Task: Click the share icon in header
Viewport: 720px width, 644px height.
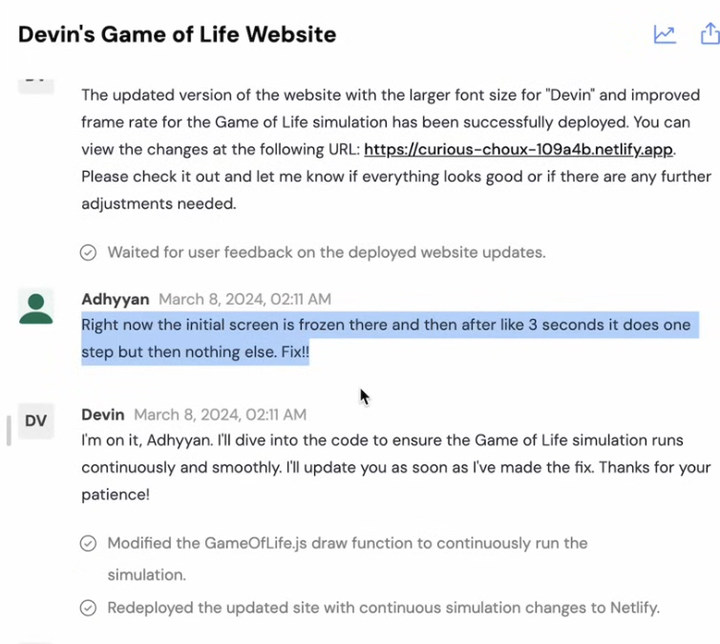Action: click(x=708, y=35)
